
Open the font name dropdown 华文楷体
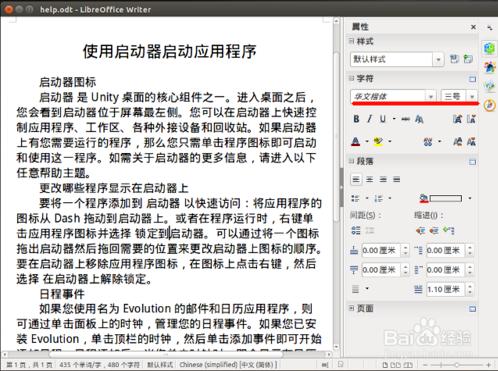pos(431,96)
